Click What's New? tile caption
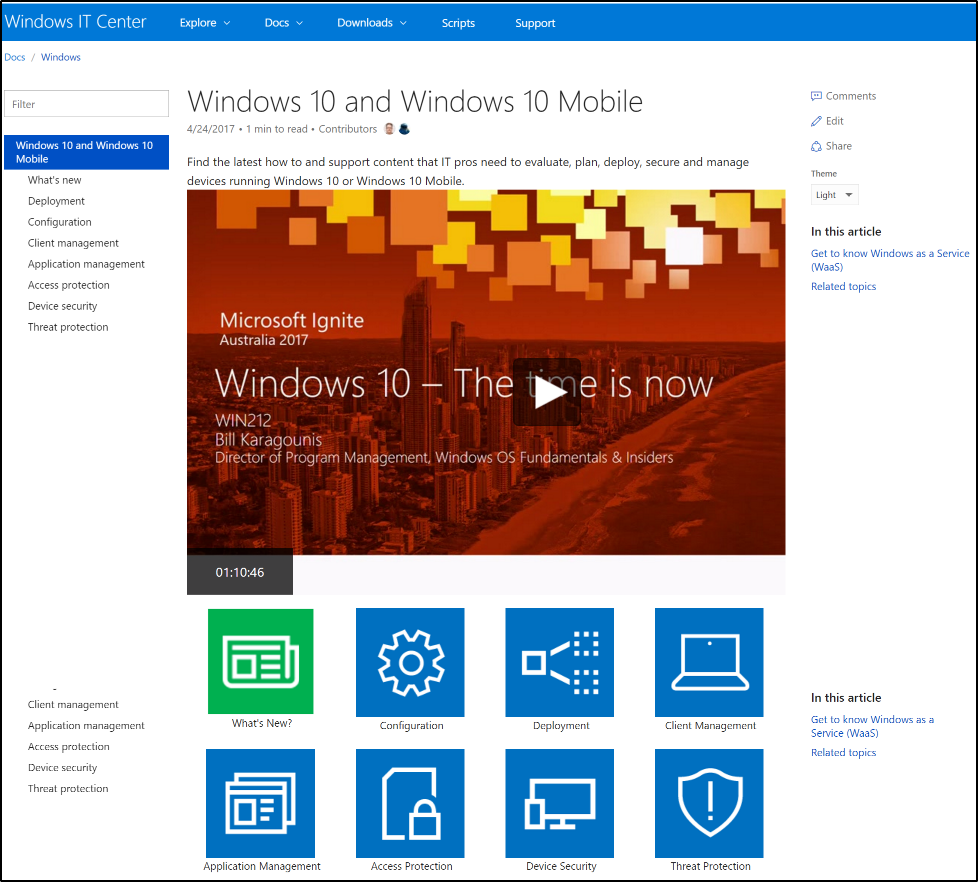The image size is (978, 882). click(x=262, y=723)
